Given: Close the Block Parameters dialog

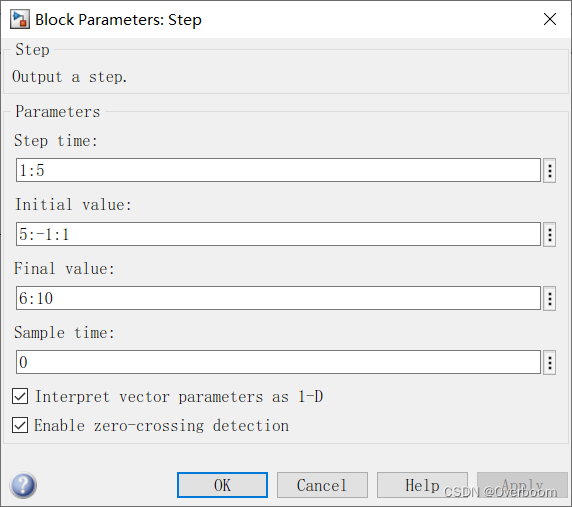Looking at the screenshot, I should [x=550, y=19].
